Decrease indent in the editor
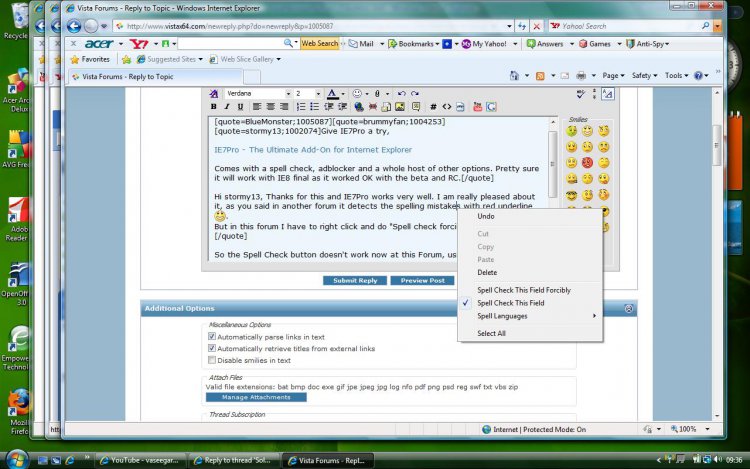Image resolution: width=750 pixels, height=469 pixels. coord(329,107)
